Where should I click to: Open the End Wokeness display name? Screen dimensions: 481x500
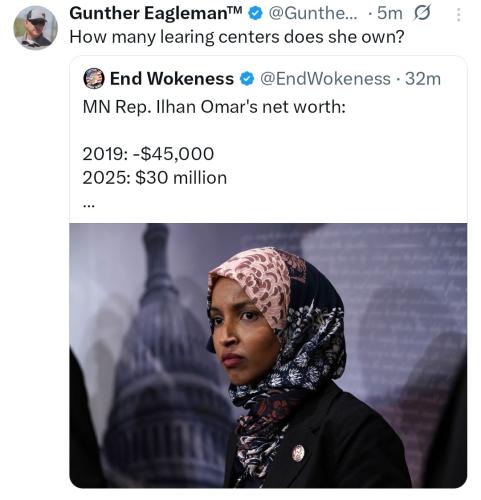pyautogui.click(x=172, y=79)
